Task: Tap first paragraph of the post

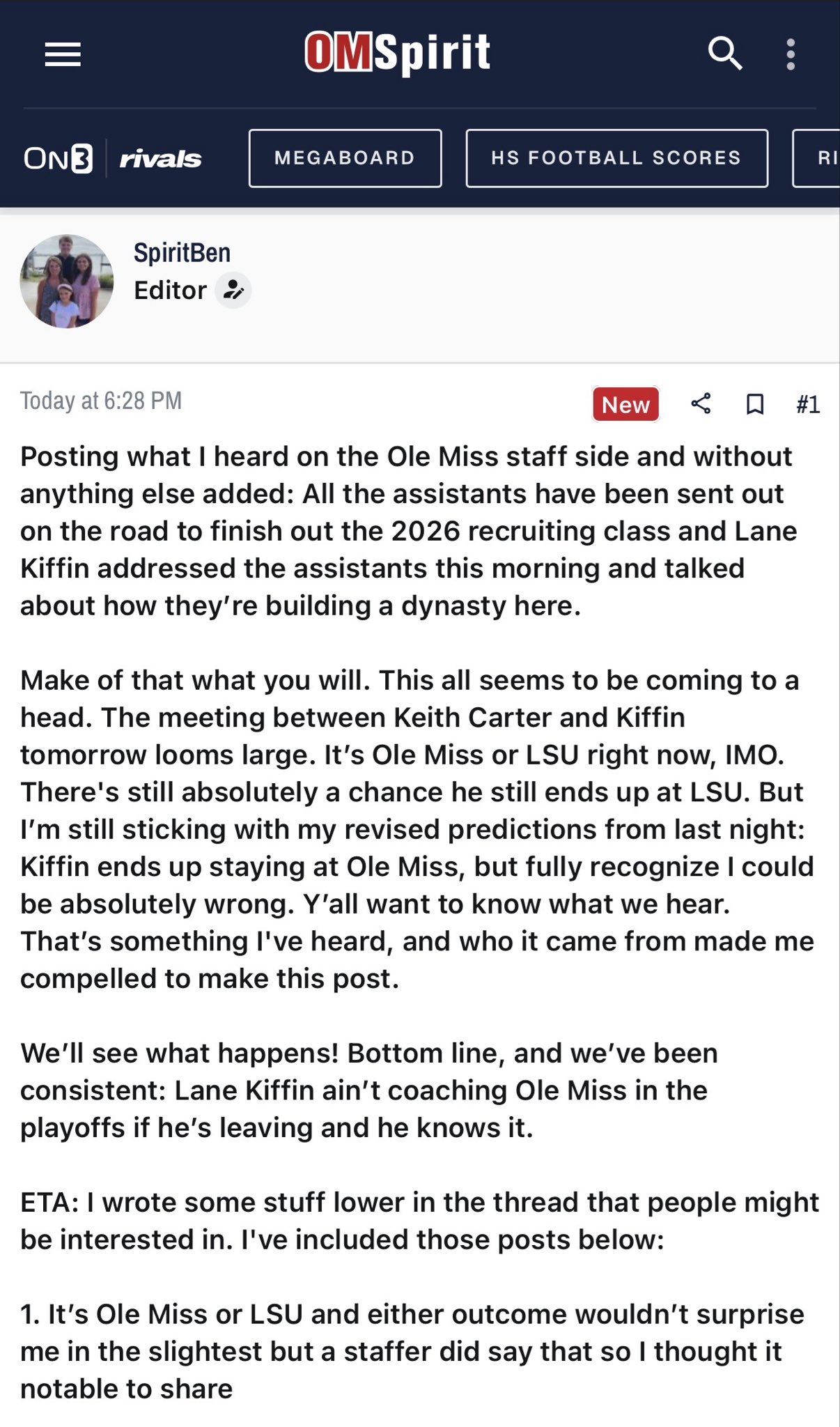Action: (x=409, y=531)
